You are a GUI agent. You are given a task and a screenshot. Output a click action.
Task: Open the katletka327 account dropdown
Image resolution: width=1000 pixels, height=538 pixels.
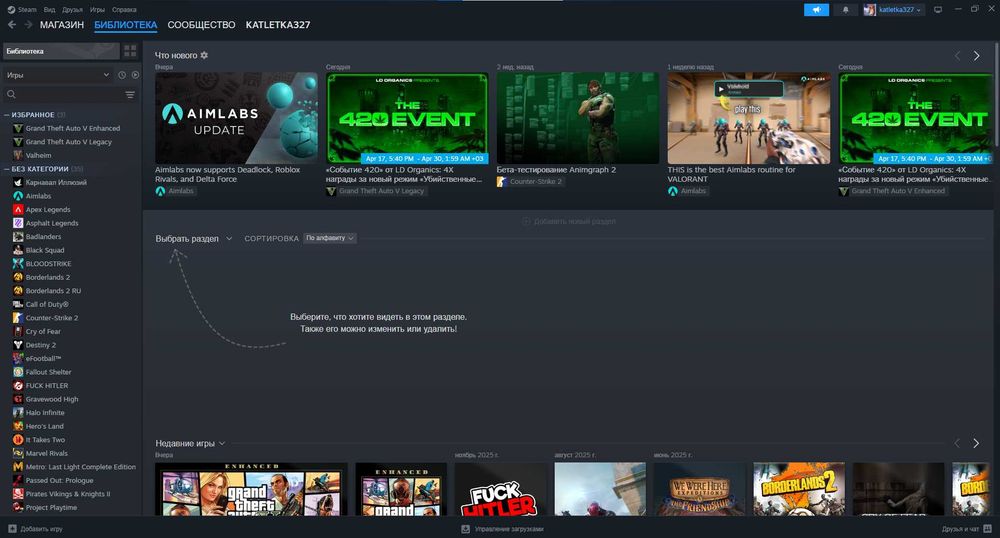(893, 10)
